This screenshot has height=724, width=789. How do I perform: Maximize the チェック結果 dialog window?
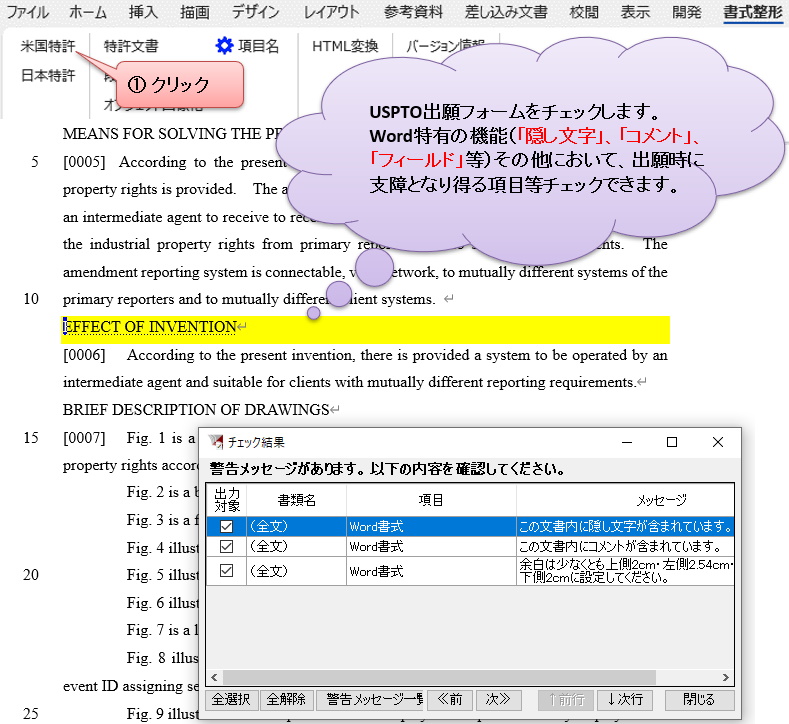click(672, 442)
